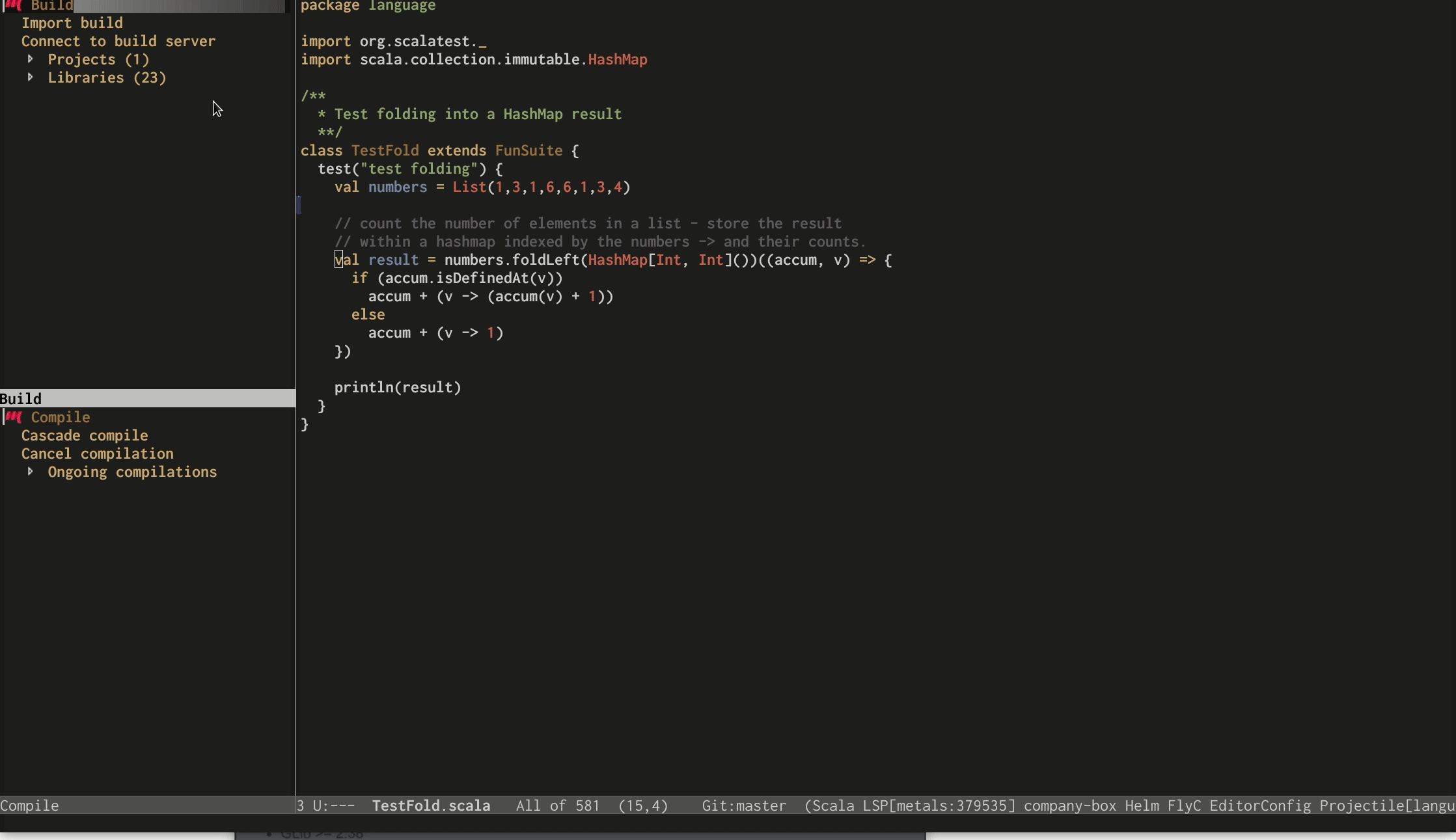Click the Connect to build server link
This screenshot has height=840, width=1456.
click(x=119, y=41)
